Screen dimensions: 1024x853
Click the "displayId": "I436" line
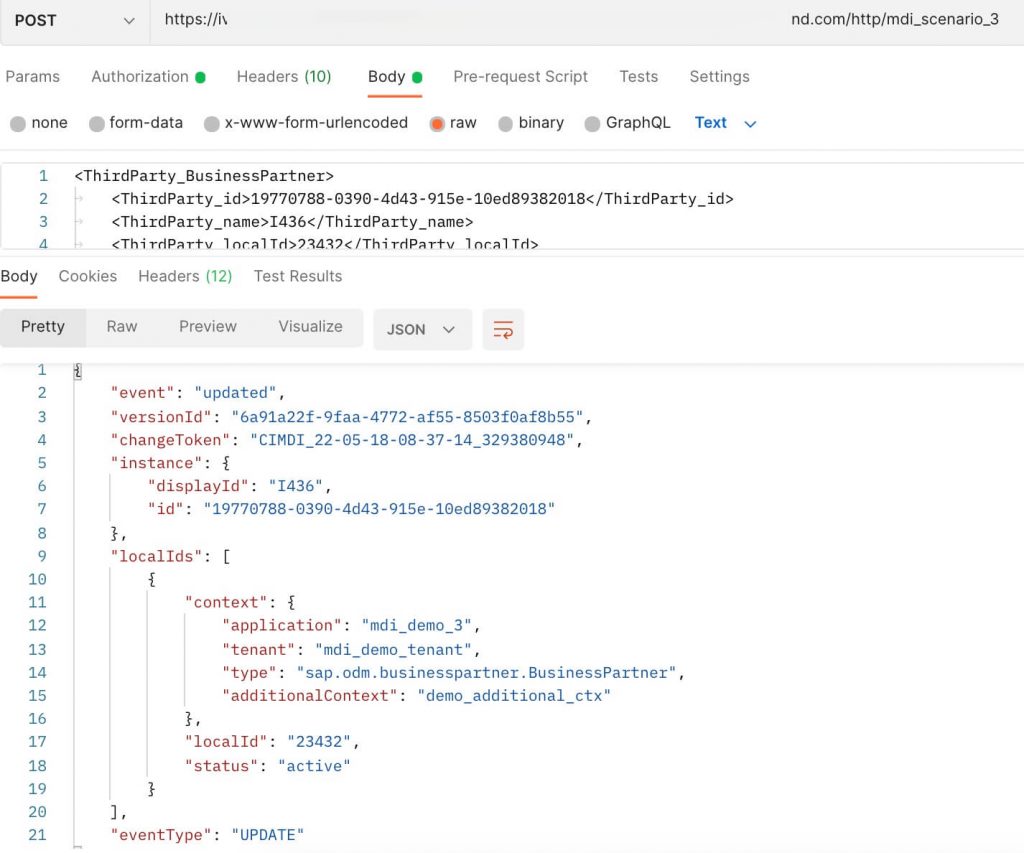pos(240,486)
